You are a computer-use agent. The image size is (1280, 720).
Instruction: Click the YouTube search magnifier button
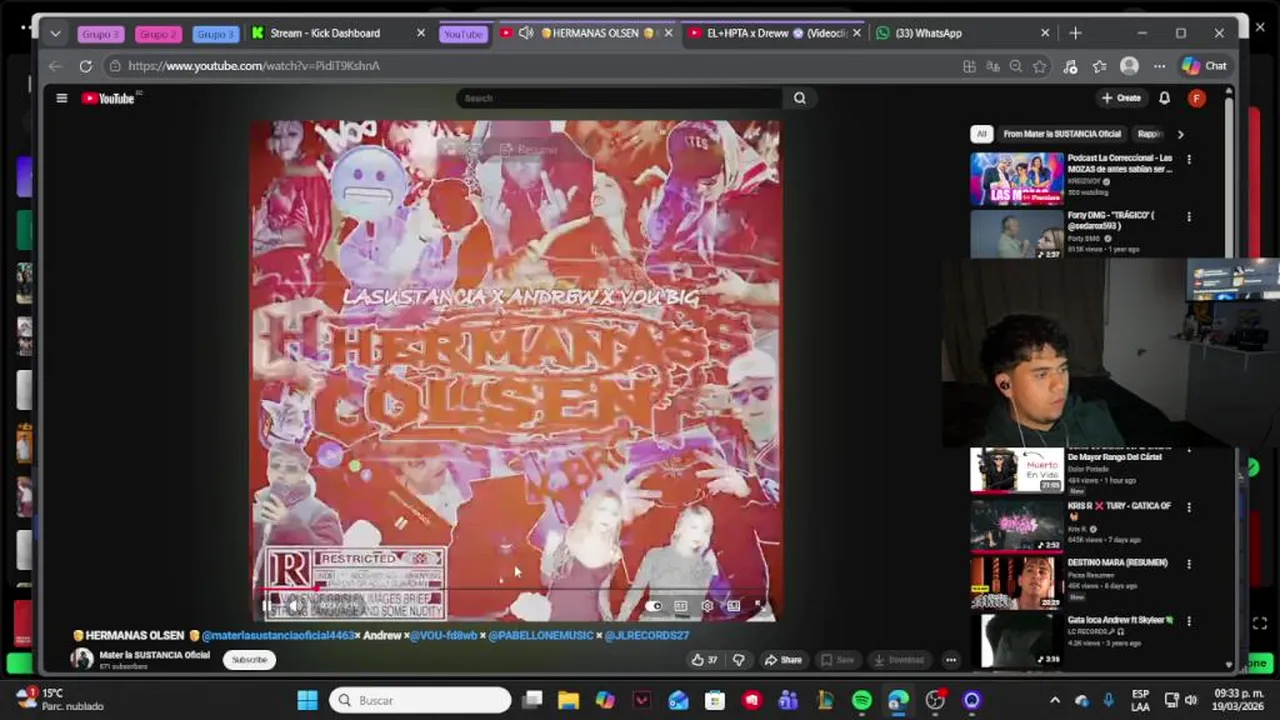click(x=799, y=98)
